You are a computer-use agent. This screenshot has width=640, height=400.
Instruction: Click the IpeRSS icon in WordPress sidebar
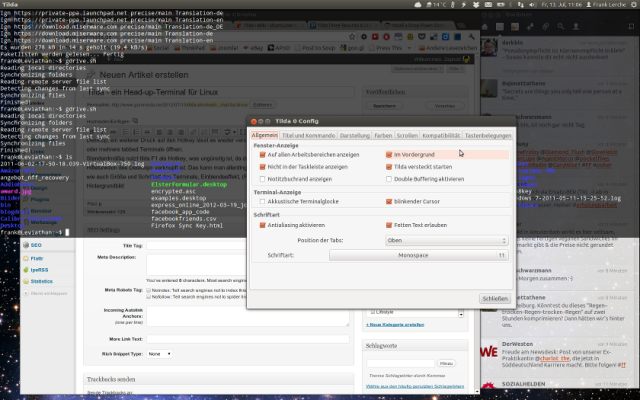click(26, 270)
